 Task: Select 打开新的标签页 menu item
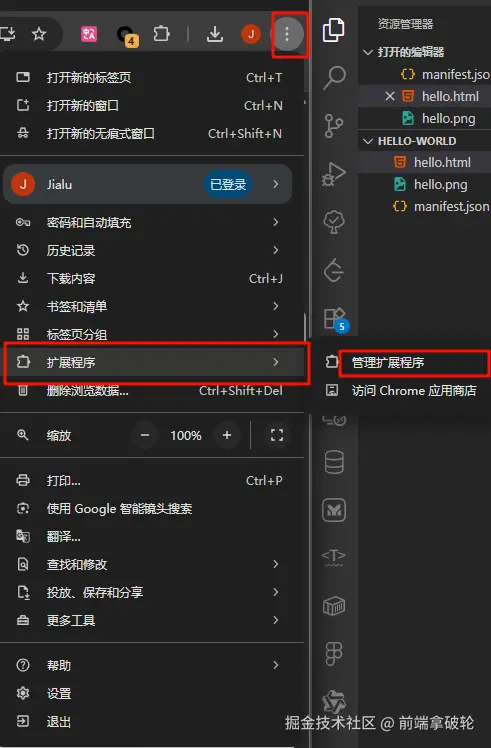click(x=152, y=77)
